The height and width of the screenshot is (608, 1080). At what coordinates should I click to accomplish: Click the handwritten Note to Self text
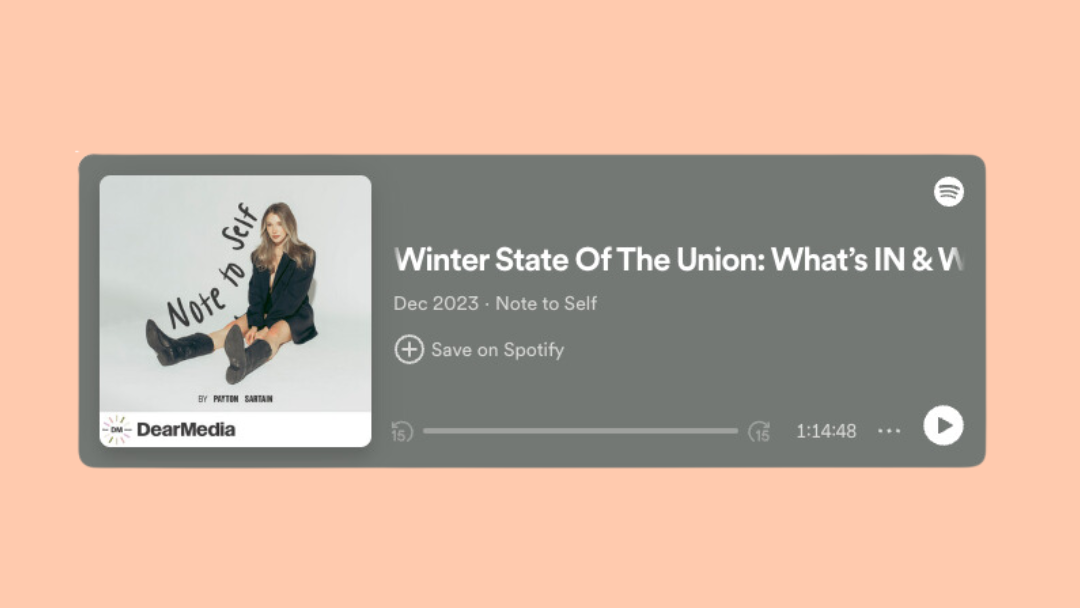[211, 266]
